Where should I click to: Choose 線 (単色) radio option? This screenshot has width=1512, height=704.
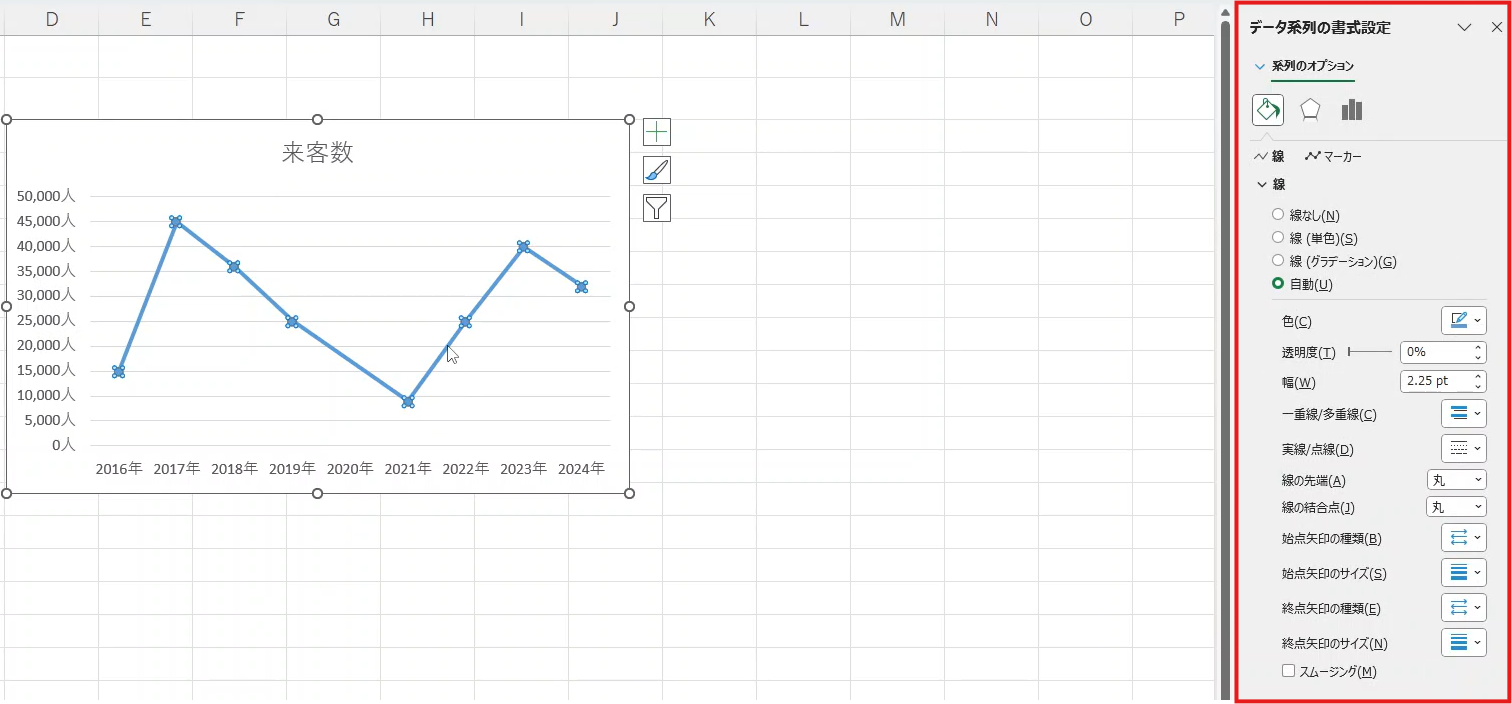click(x=1278, y=238)
